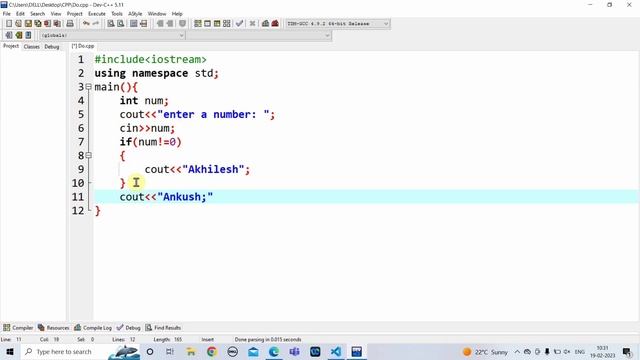Click the Save All toolbar icon
Screen dimensions: 640x360
coord(38,24)
